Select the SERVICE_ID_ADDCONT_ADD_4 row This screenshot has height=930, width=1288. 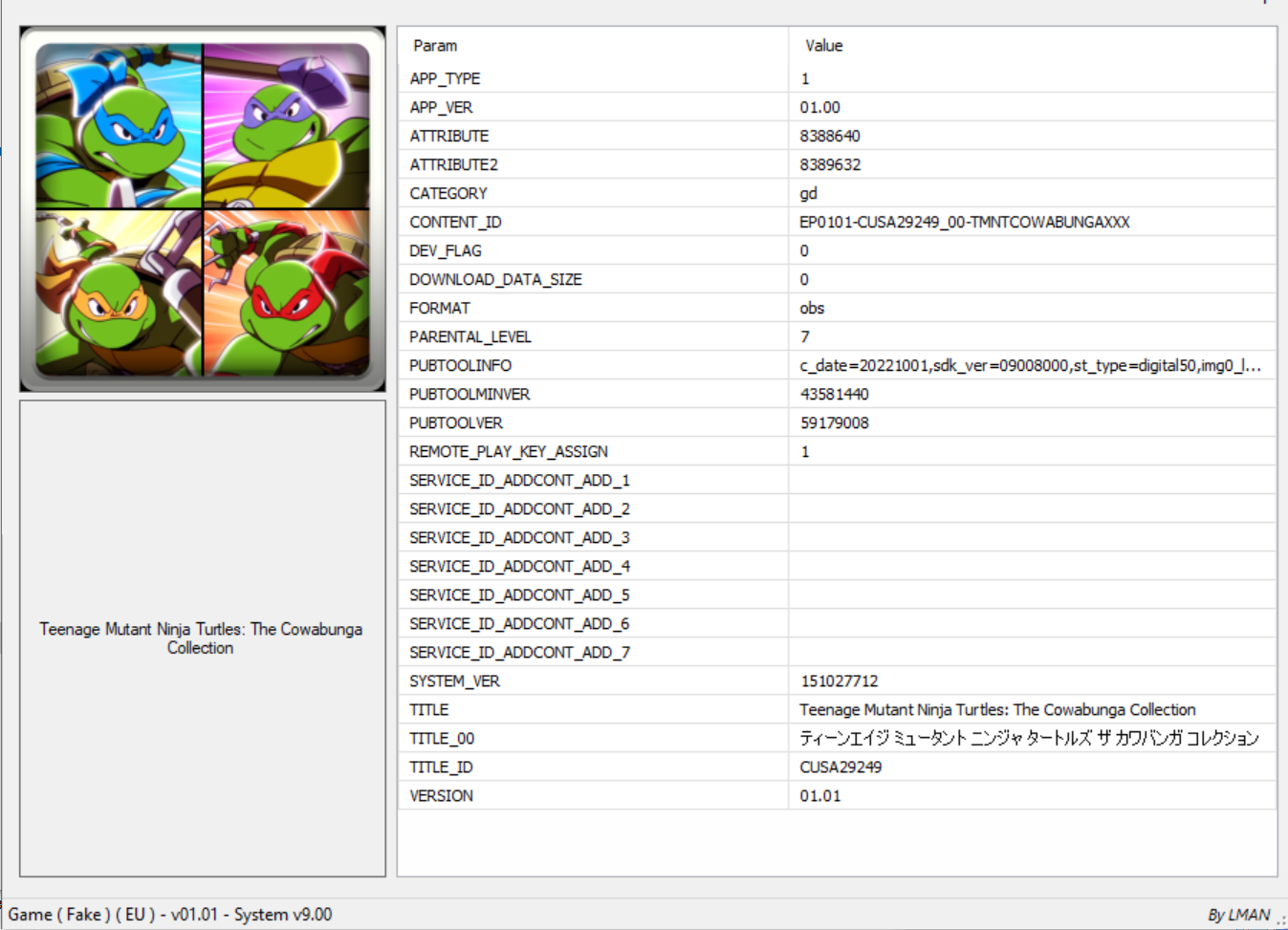click(838, 566)
